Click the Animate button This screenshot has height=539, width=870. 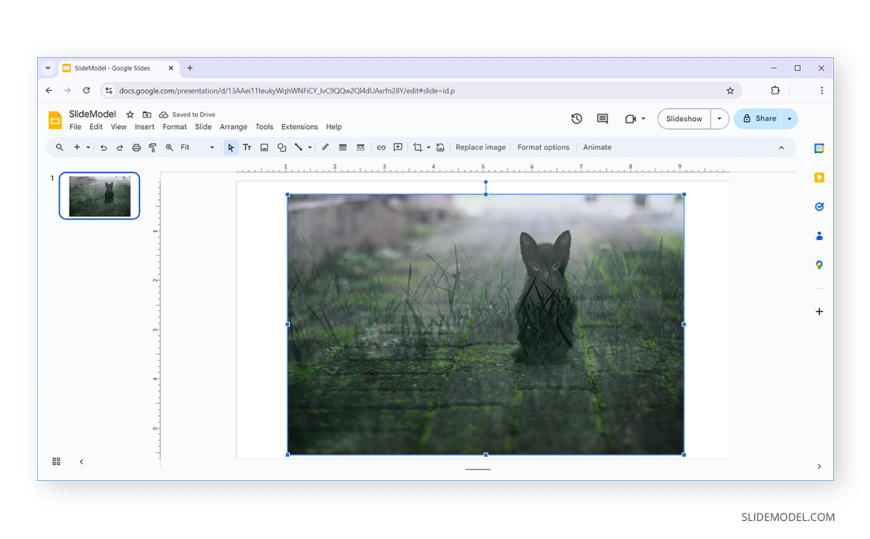pos(597,148)
